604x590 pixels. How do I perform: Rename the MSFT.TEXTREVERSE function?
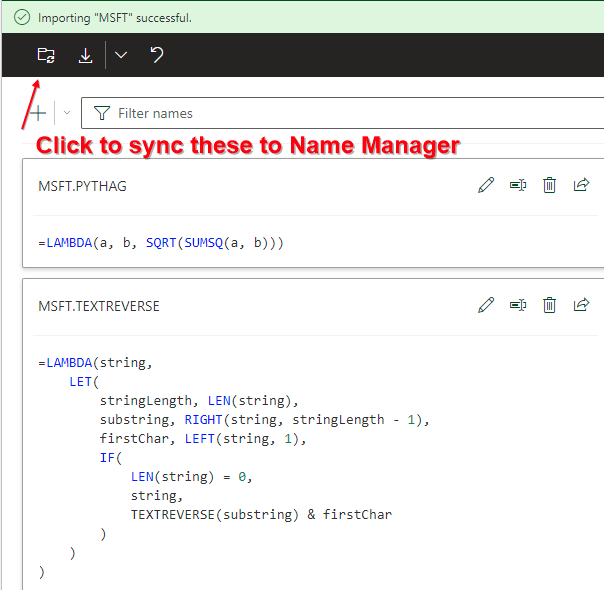pyautogui.click(x=517, y=305)
